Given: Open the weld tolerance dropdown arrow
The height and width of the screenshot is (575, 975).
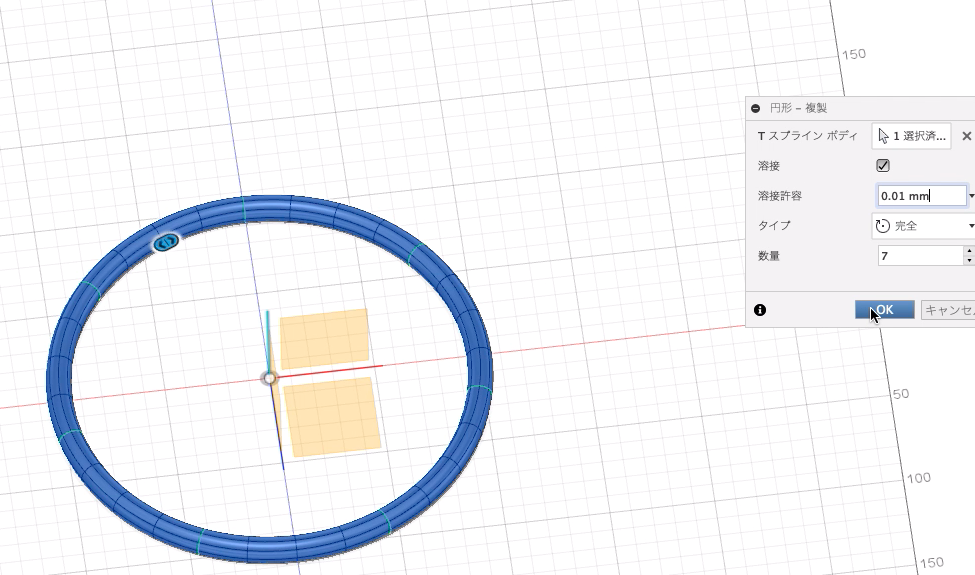Looking at the screenshot, I should 971,196.
